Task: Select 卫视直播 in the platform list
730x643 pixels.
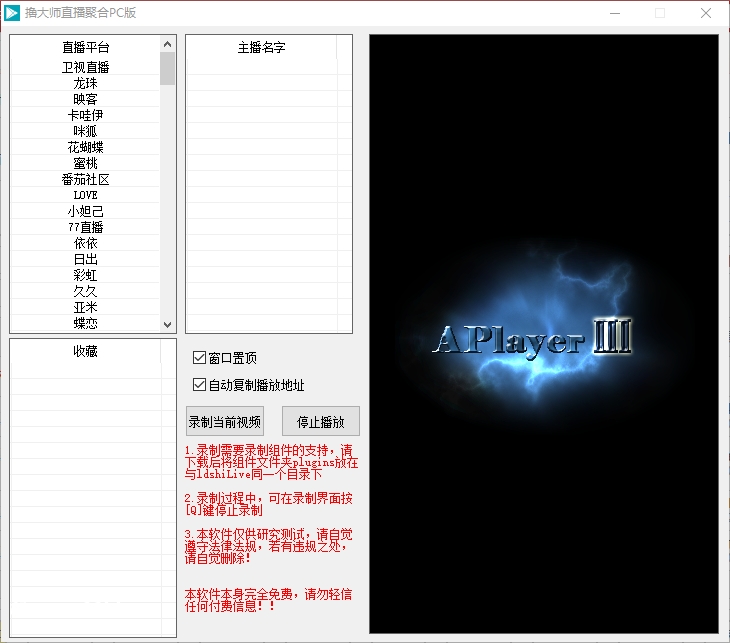Action: click(x=85, y=67)
